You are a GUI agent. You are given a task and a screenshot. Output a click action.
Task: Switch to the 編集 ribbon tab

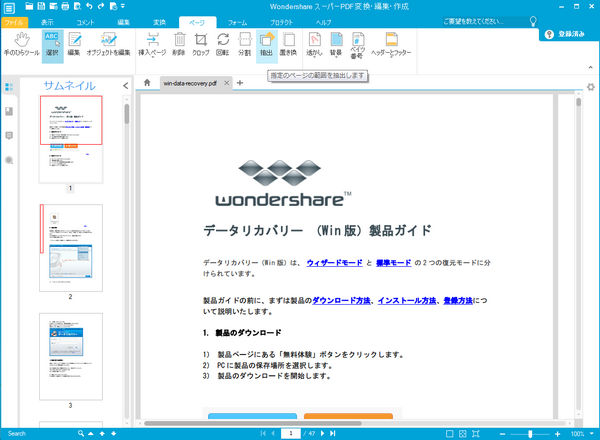coord(123,23)
